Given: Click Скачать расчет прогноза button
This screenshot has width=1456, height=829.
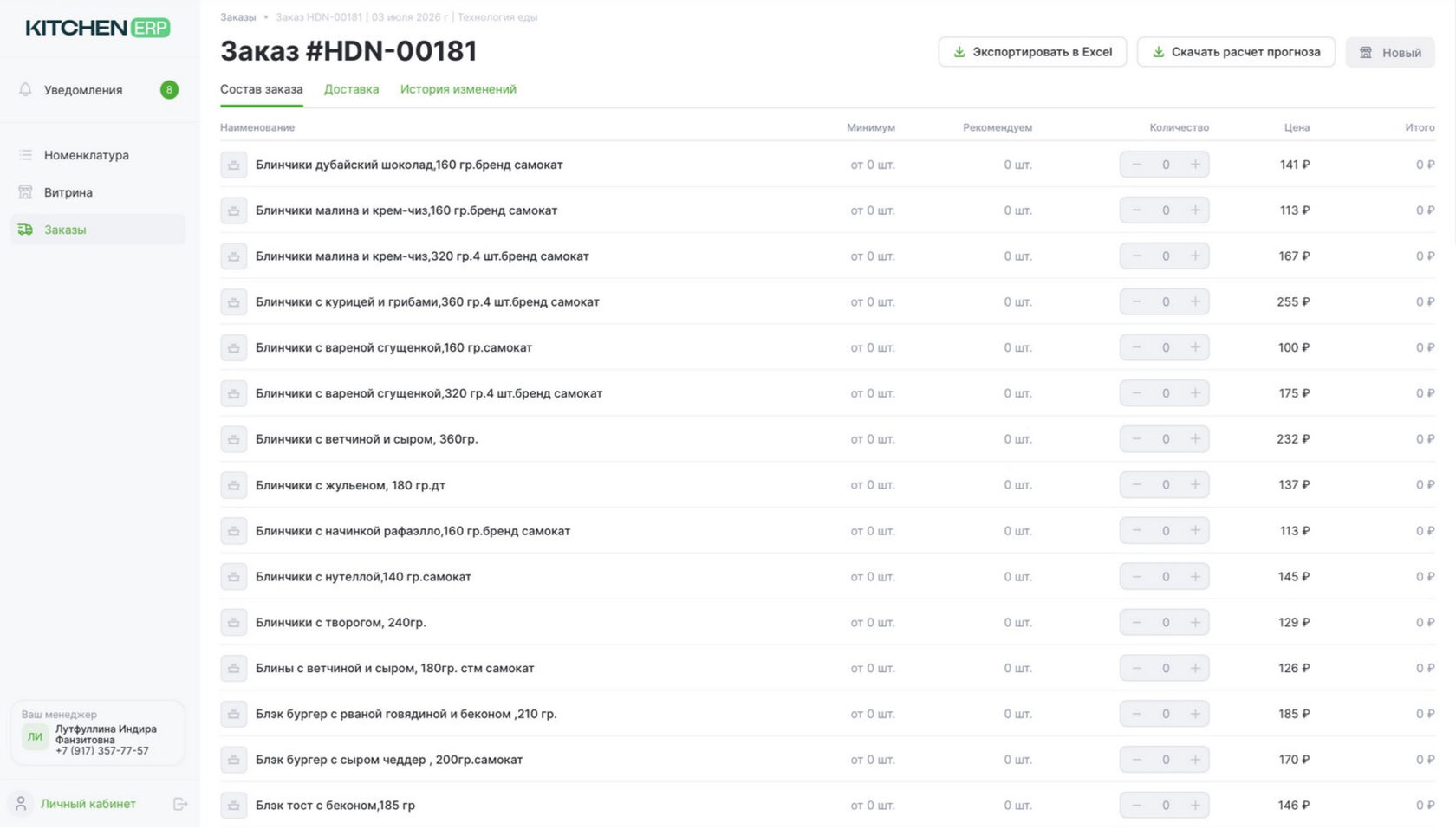Looking at the screenshot, I should tap(1236, 52).
